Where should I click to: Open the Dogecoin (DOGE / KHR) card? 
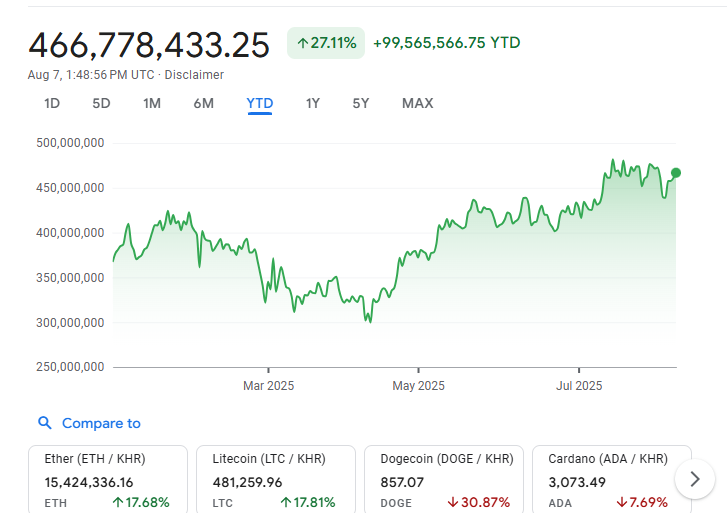pyautogui.click(x=444, y=480)
